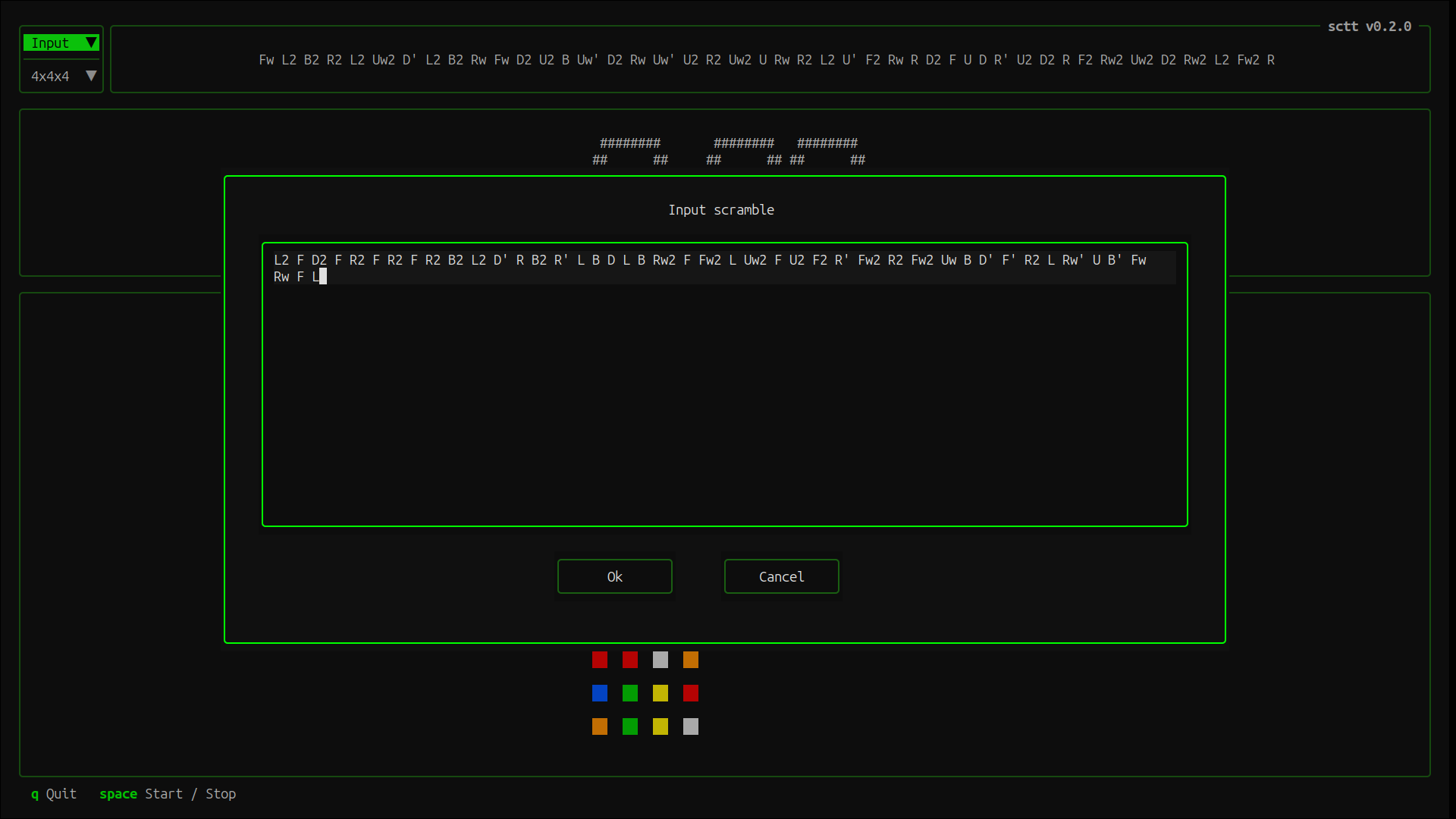Viewport: 1456px width, 819px height.
Task: Focus the Input scramble text area
Action: [x=724, y=384]
